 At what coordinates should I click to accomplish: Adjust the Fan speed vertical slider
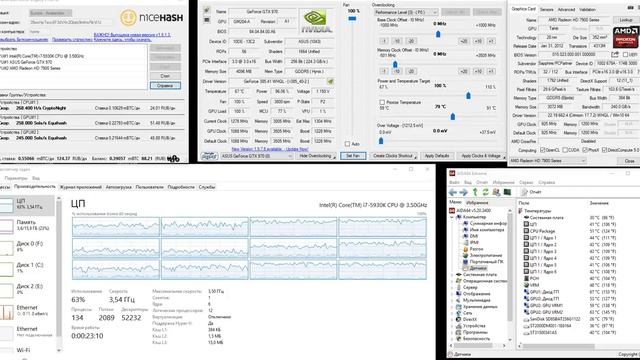[x=352, y=19]
